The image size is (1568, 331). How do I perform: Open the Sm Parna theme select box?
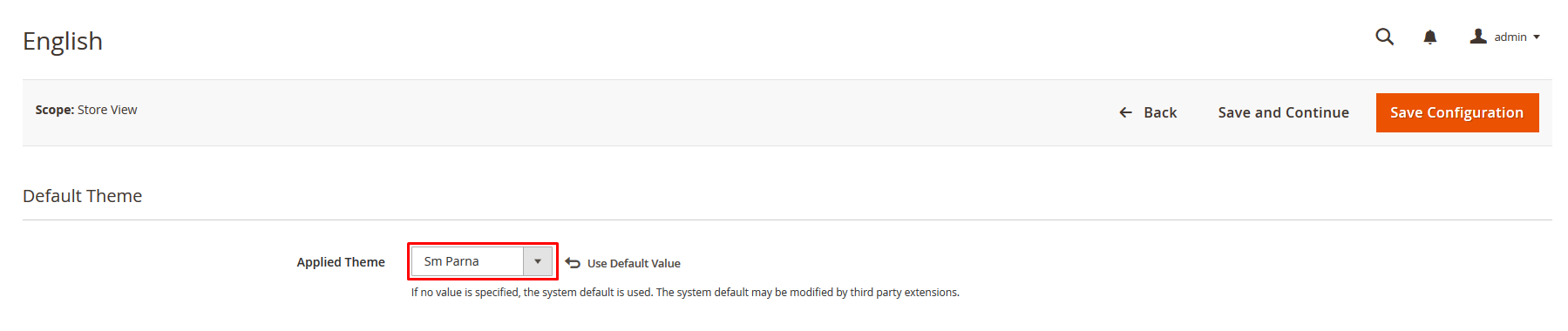point(482,261)
